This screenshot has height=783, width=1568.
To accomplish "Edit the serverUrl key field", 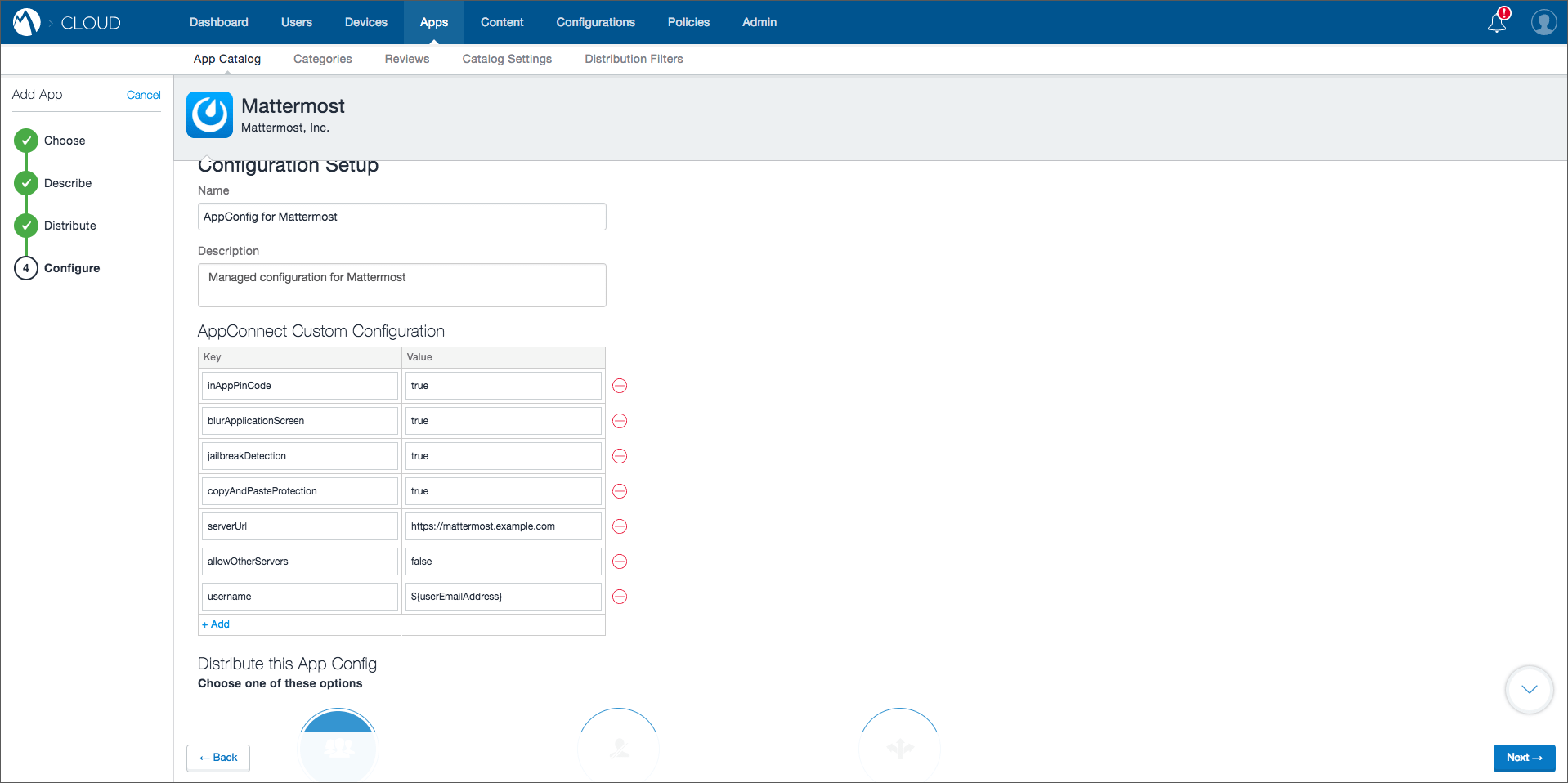I will [299, 526].
